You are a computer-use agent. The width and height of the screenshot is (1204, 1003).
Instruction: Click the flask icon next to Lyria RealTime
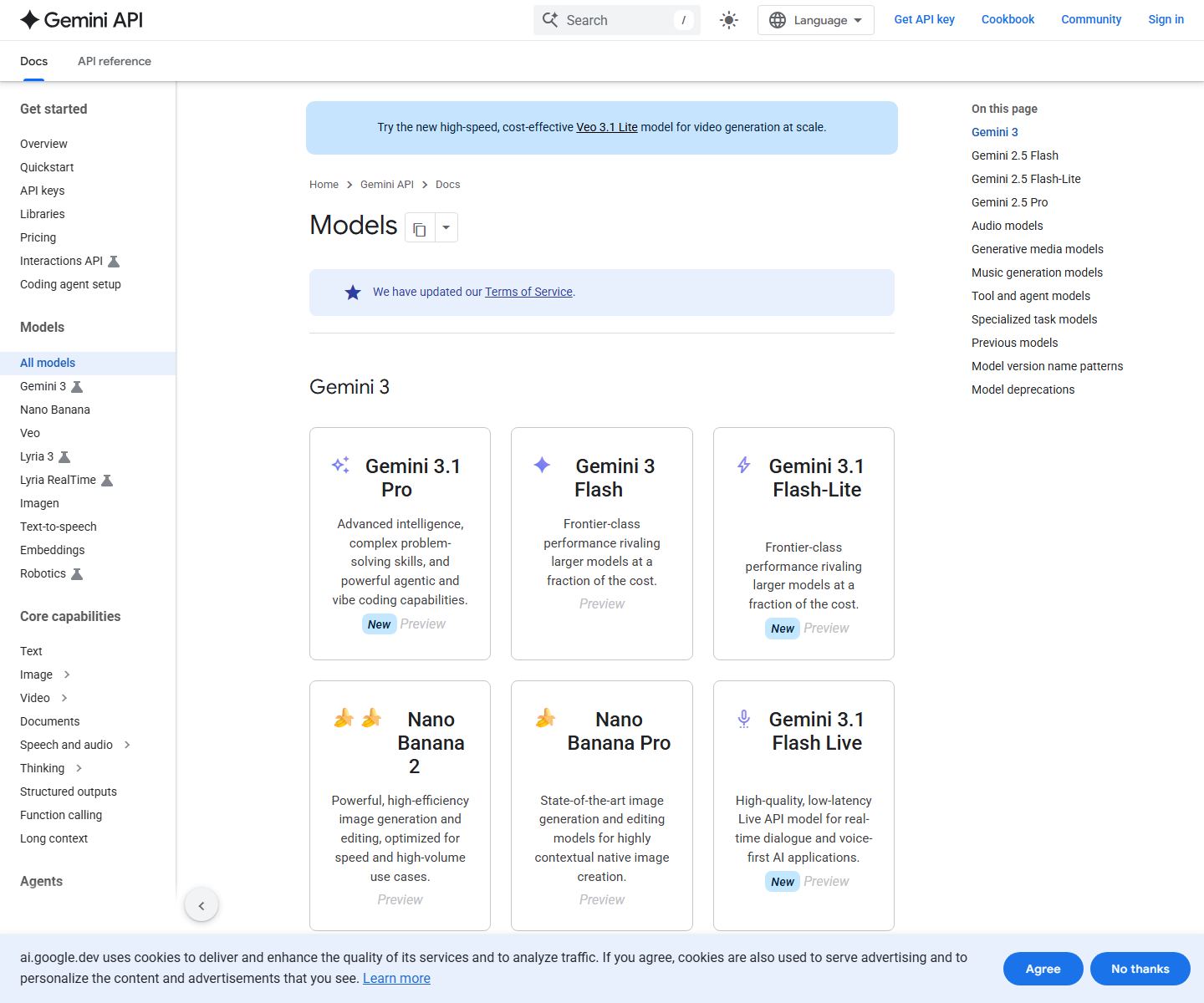coord(107,481)
